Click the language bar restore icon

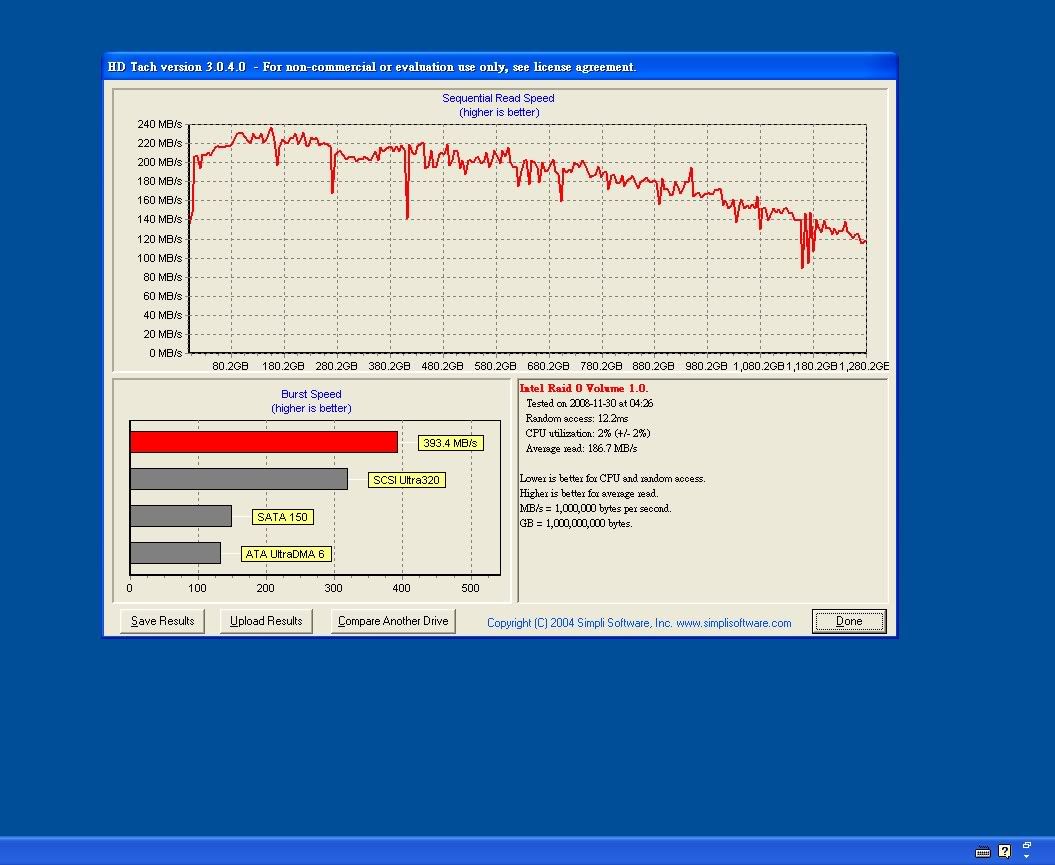click(x=1027, y=846)
